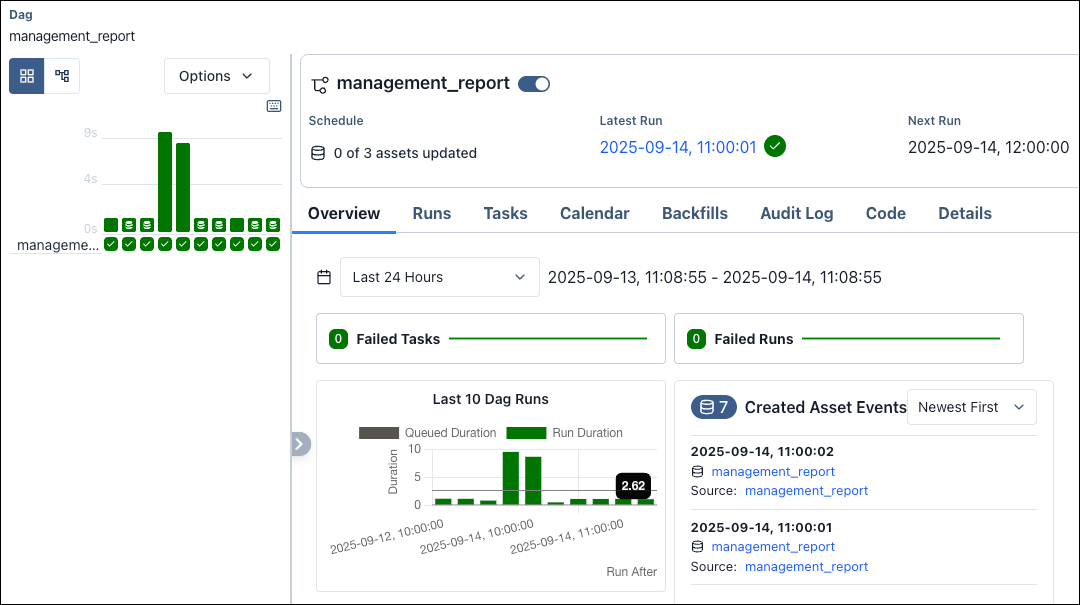Toggle the management_report dag pause switch
Viewport: 1080px width, 605px height.
click(x=533, y=84)
